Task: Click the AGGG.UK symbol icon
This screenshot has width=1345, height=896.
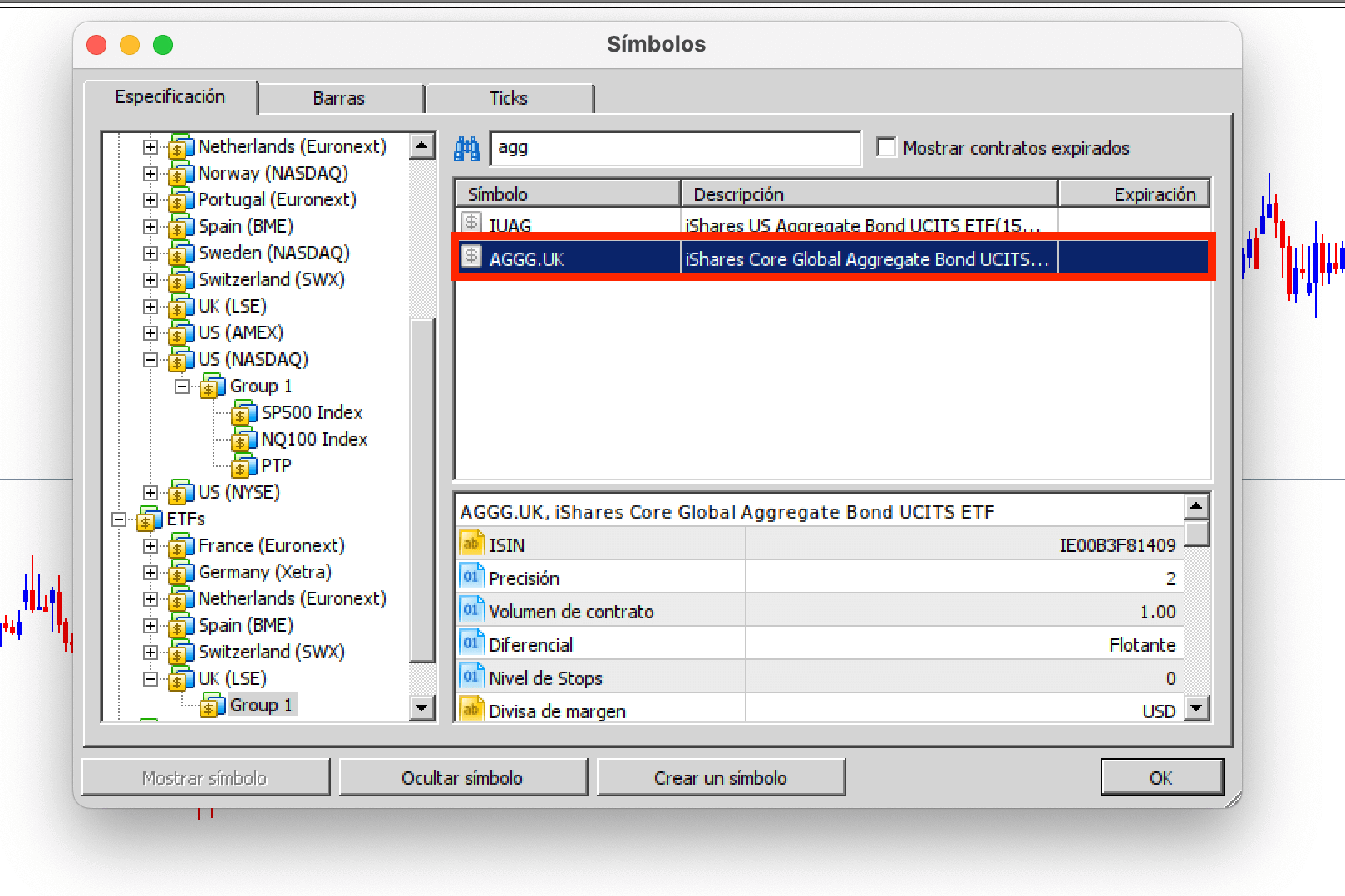Action: [471, 257]
